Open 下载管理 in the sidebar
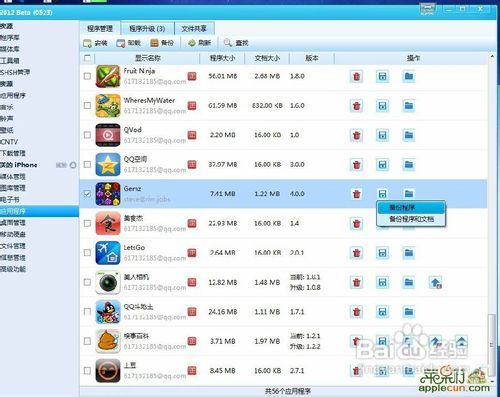 13,153
